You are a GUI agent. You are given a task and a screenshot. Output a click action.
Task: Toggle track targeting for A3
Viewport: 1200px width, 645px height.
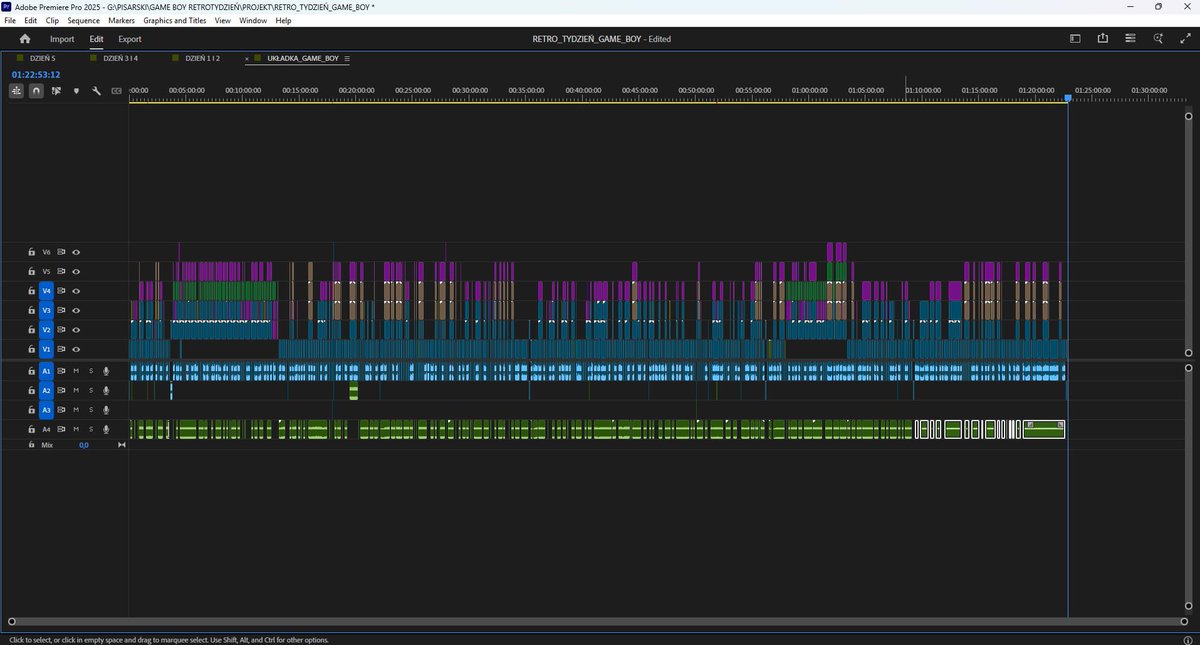tap(46, 410)
